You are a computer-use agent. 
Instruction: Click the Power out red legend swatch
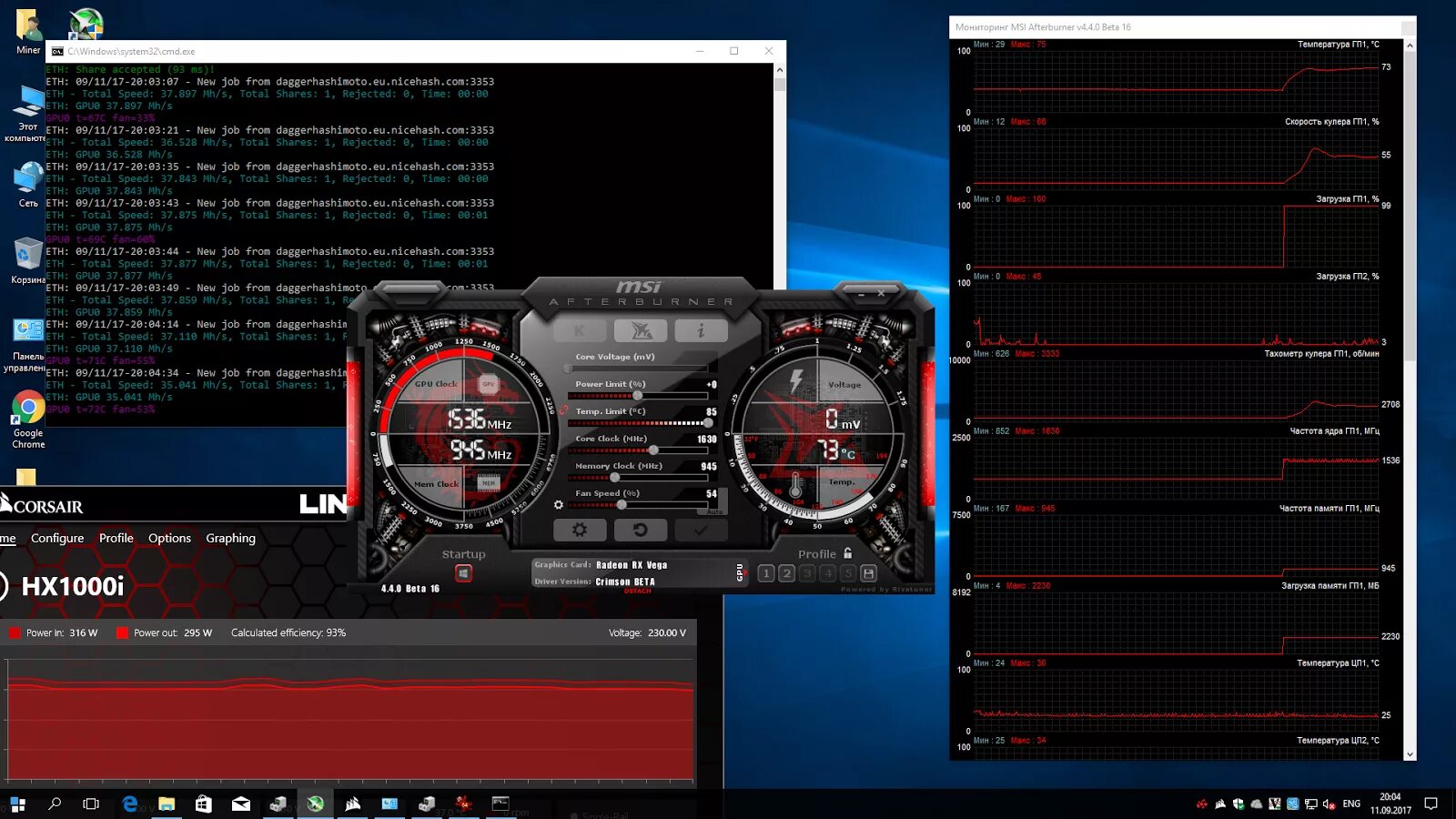122,633
